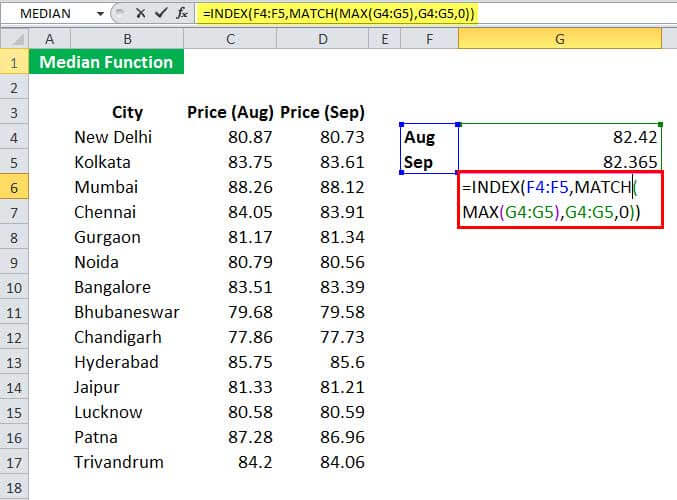The height and width of the screenshot is (500, 677).
Task: Select the Aug label cell in column F
Action: click(x=430, y=137)
